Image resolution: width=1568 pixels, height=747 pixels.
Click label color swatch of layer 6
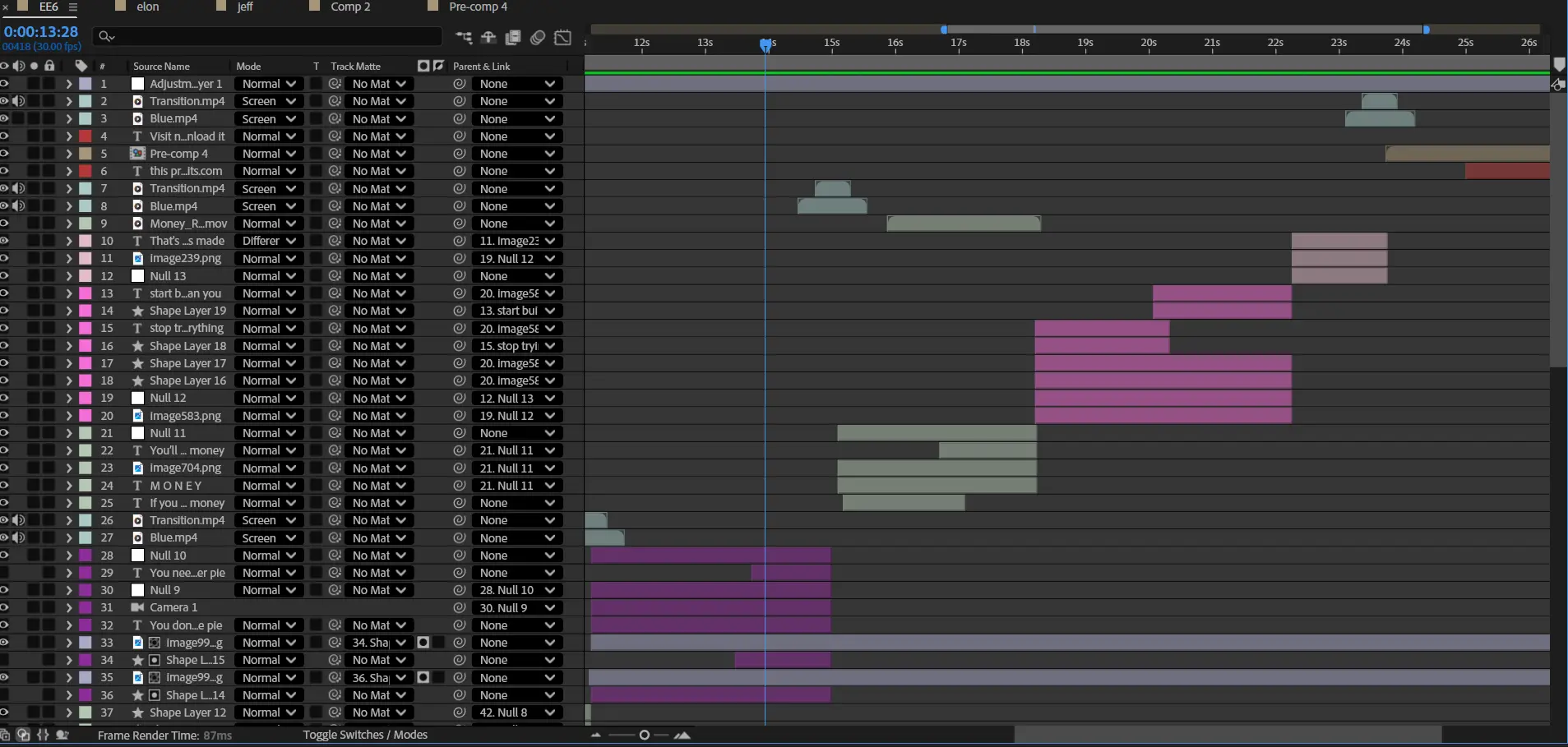coord(86,171)
